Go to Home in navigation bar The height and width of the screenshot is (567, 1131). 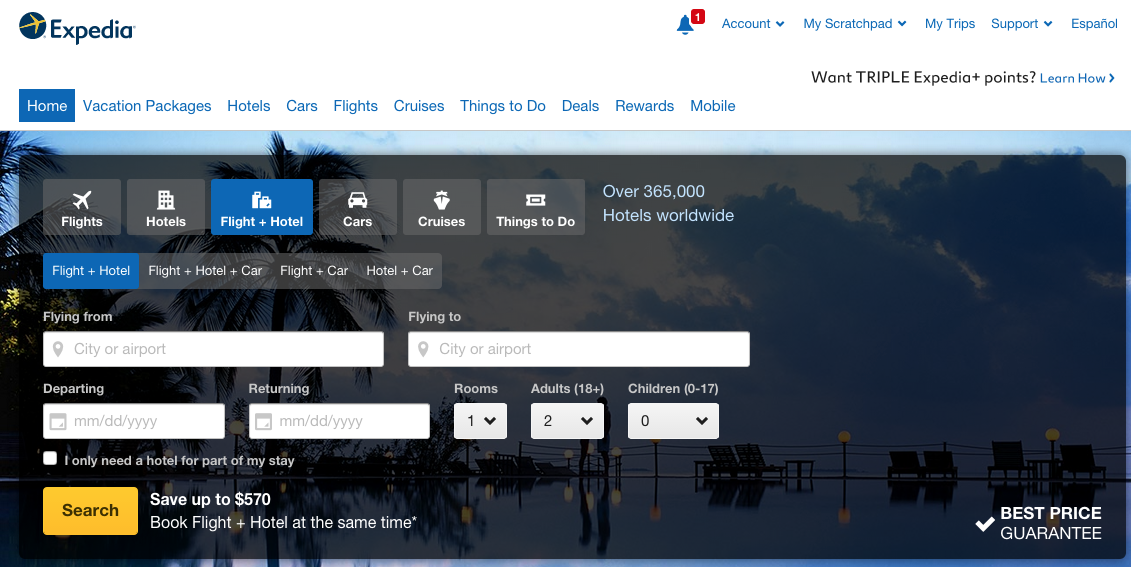coord(47,105)
